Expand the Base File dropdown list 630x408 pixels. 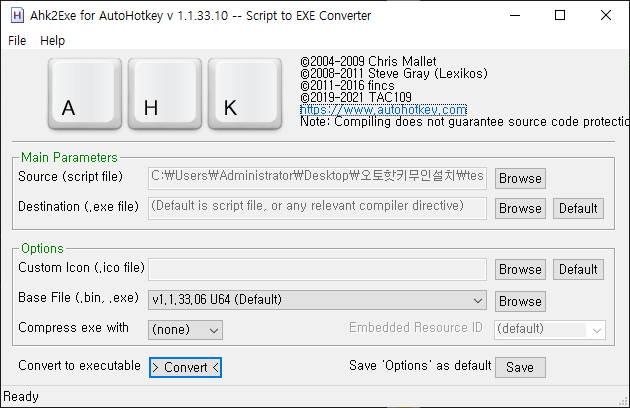tap(317, 300)
